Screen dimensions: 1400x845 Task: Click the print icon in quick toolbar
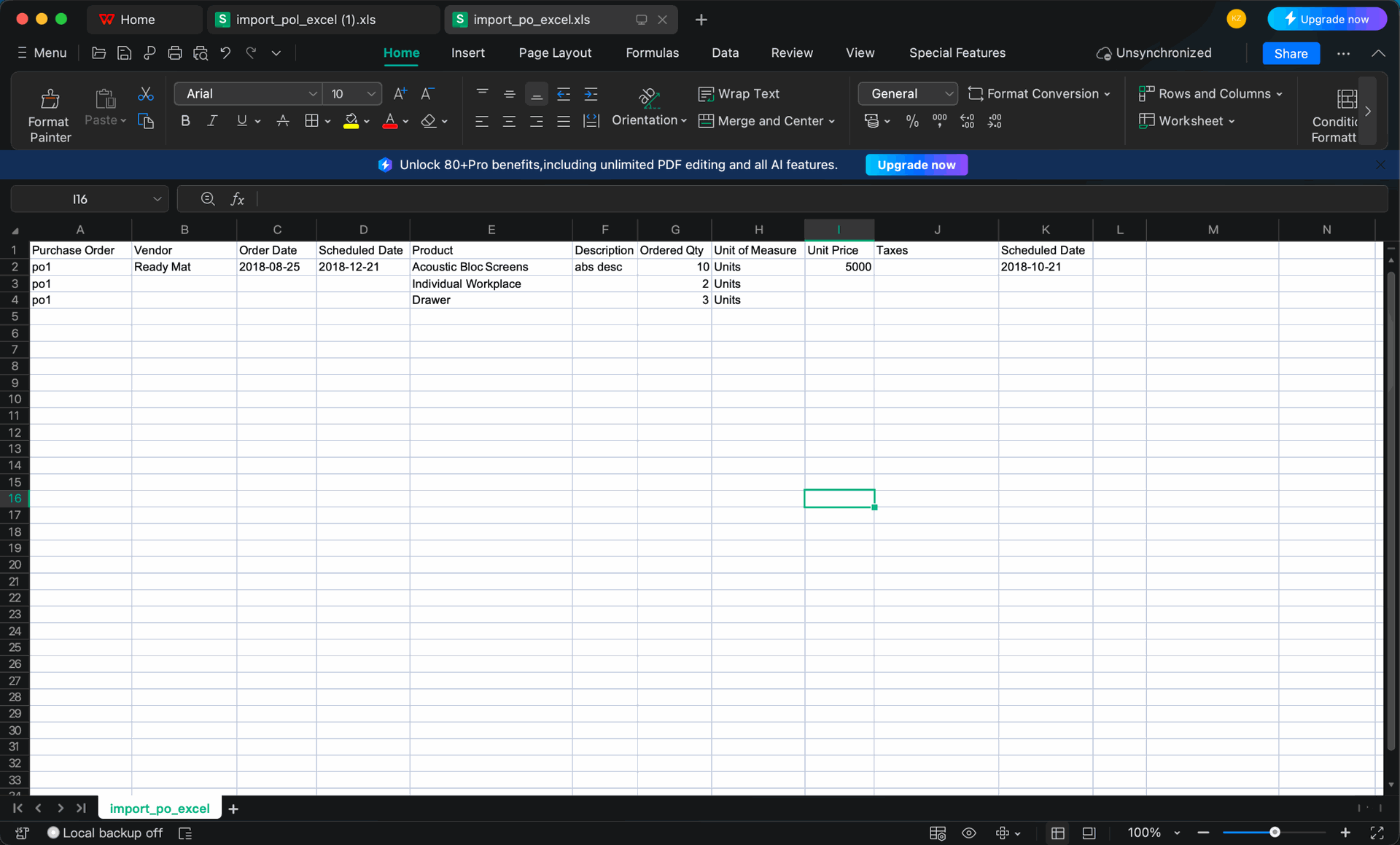coord(175,53)
